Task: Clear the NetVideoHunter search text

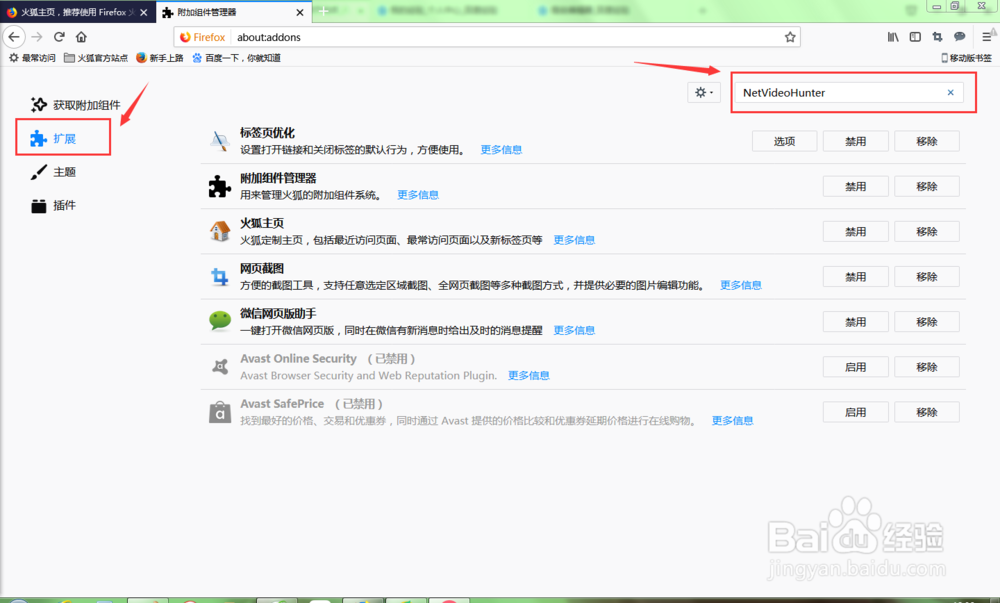Action: (x=950, y=92)
